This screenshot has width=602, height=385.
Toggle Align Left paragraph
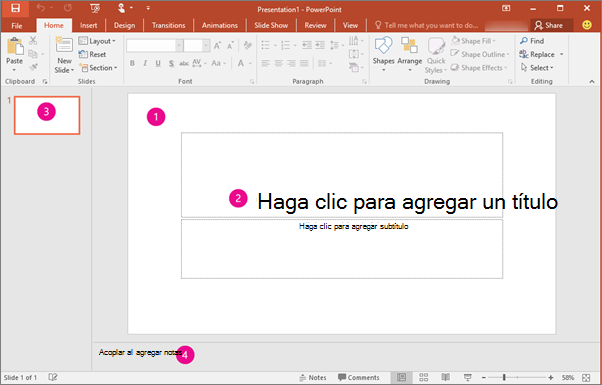(265, 63)
